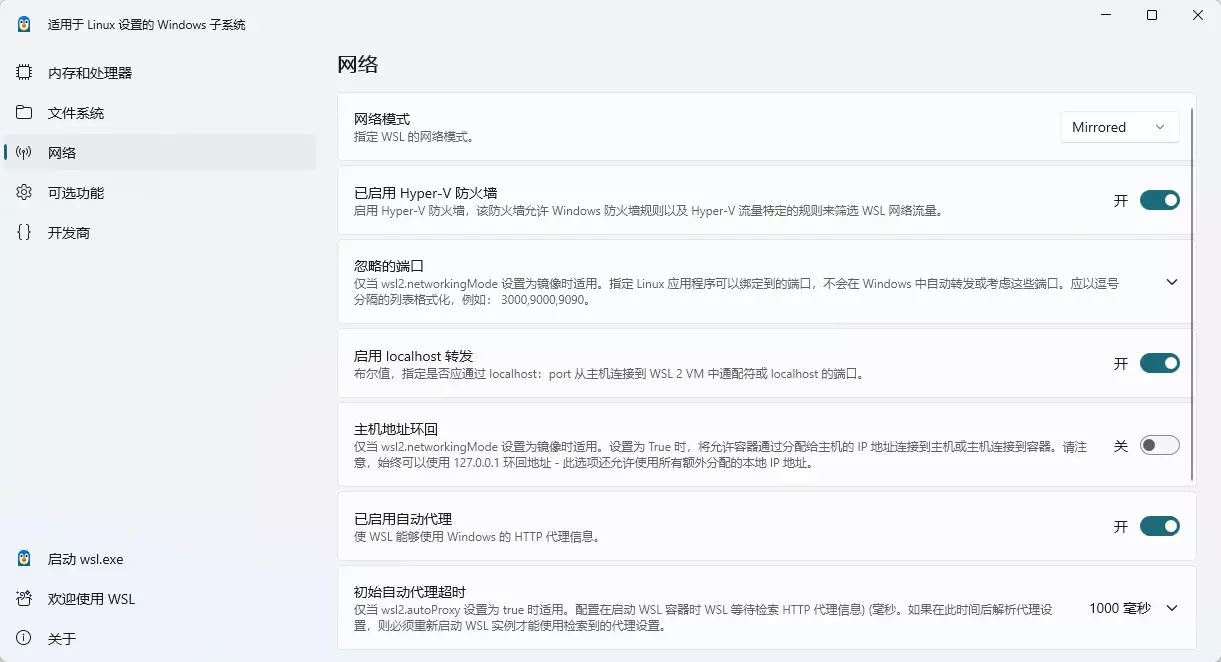The image size is (1221, 662).
Task: Click the 网络 page heading
Action: tap(358, 65)
